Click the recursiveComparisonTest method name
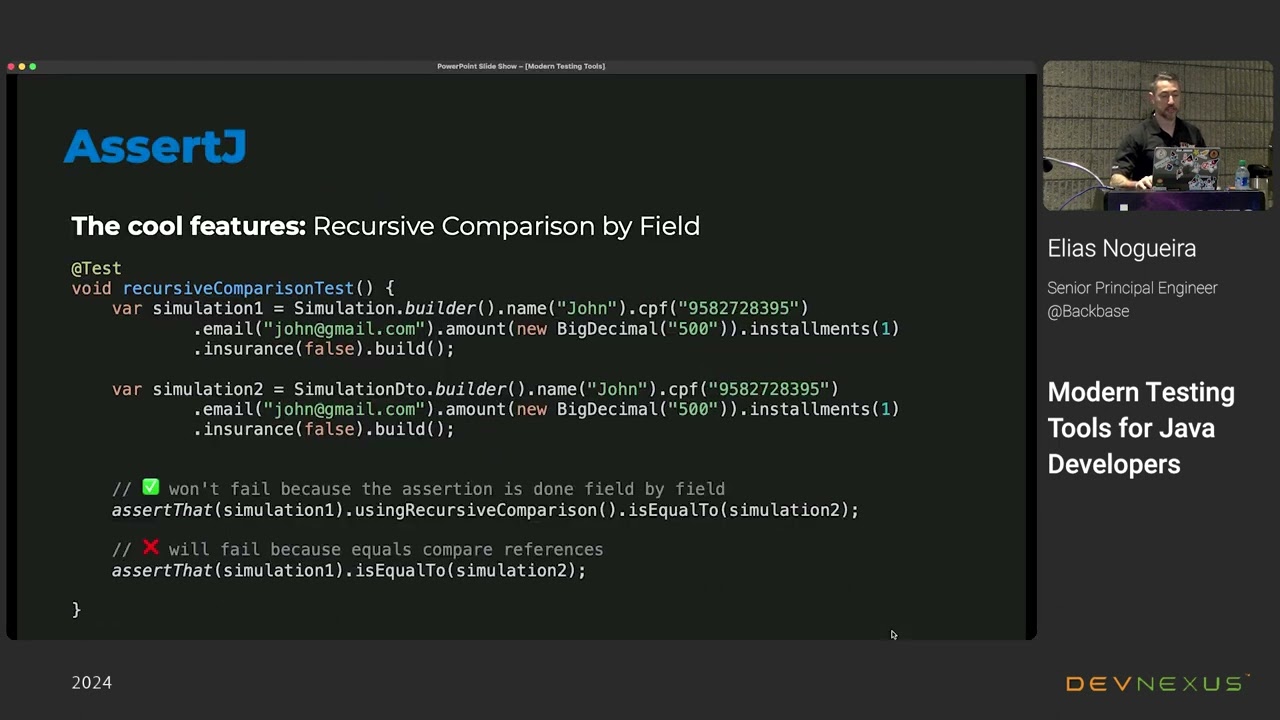The height and width of the screenshot is (720, 1280). coord(238,288)
